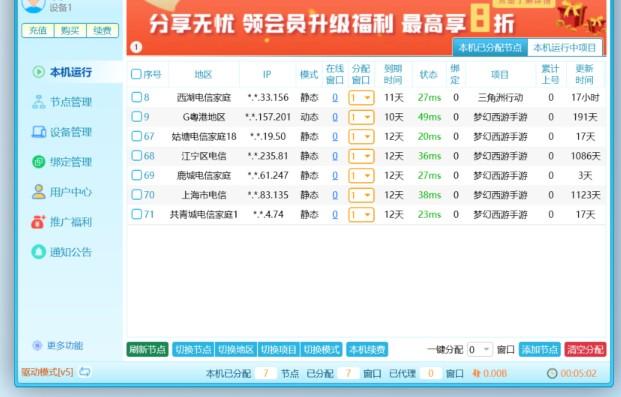Open 用户中心 in the sidebar
This screenshot has width=621, height=397.
coord(62,192)
